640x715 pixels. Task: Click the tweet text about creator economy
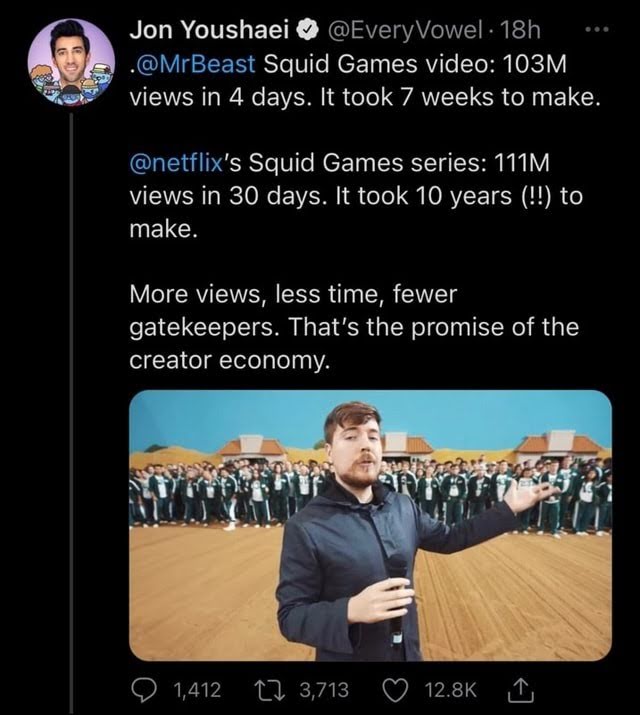click(354, 327)
